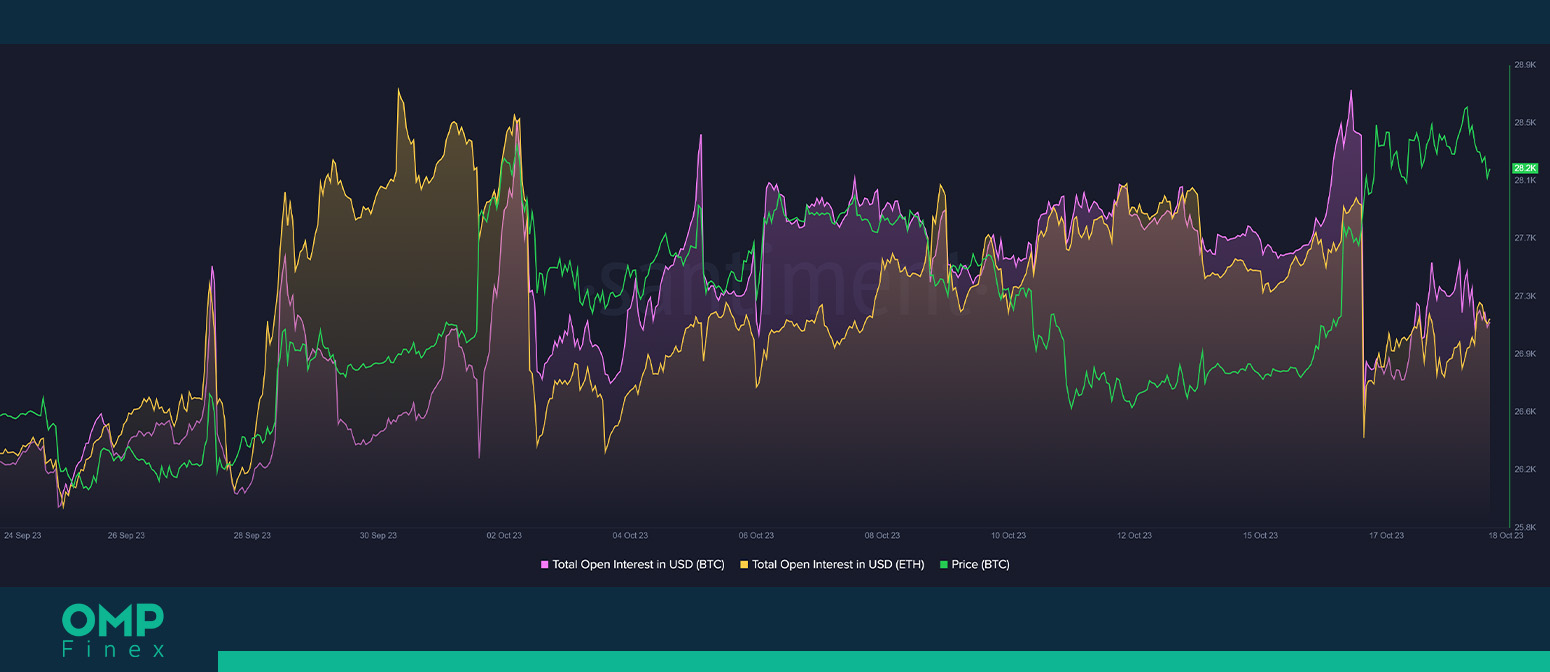
Task: Click the green 28.2K current price tag
Action: point(1525,168)
